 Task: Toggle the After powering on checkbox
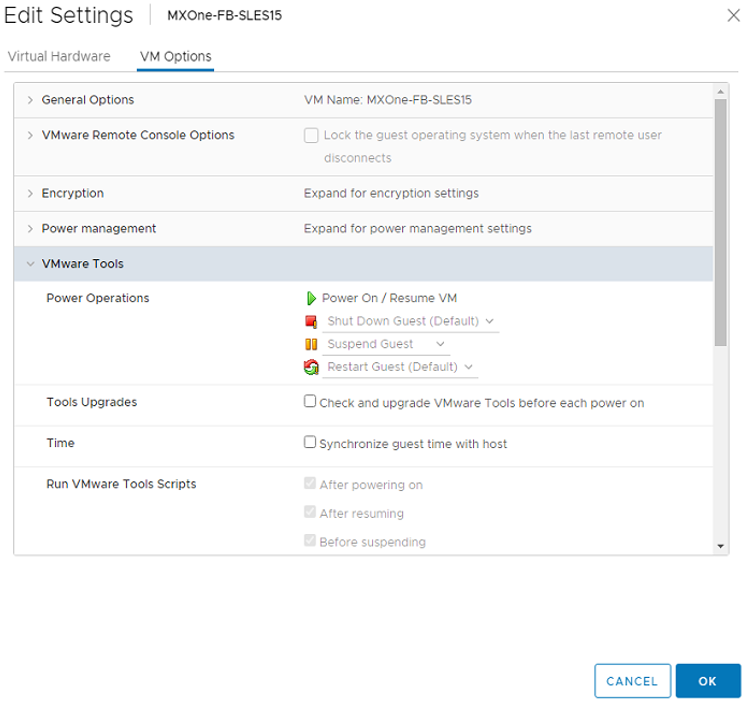[x=310, y=484]
